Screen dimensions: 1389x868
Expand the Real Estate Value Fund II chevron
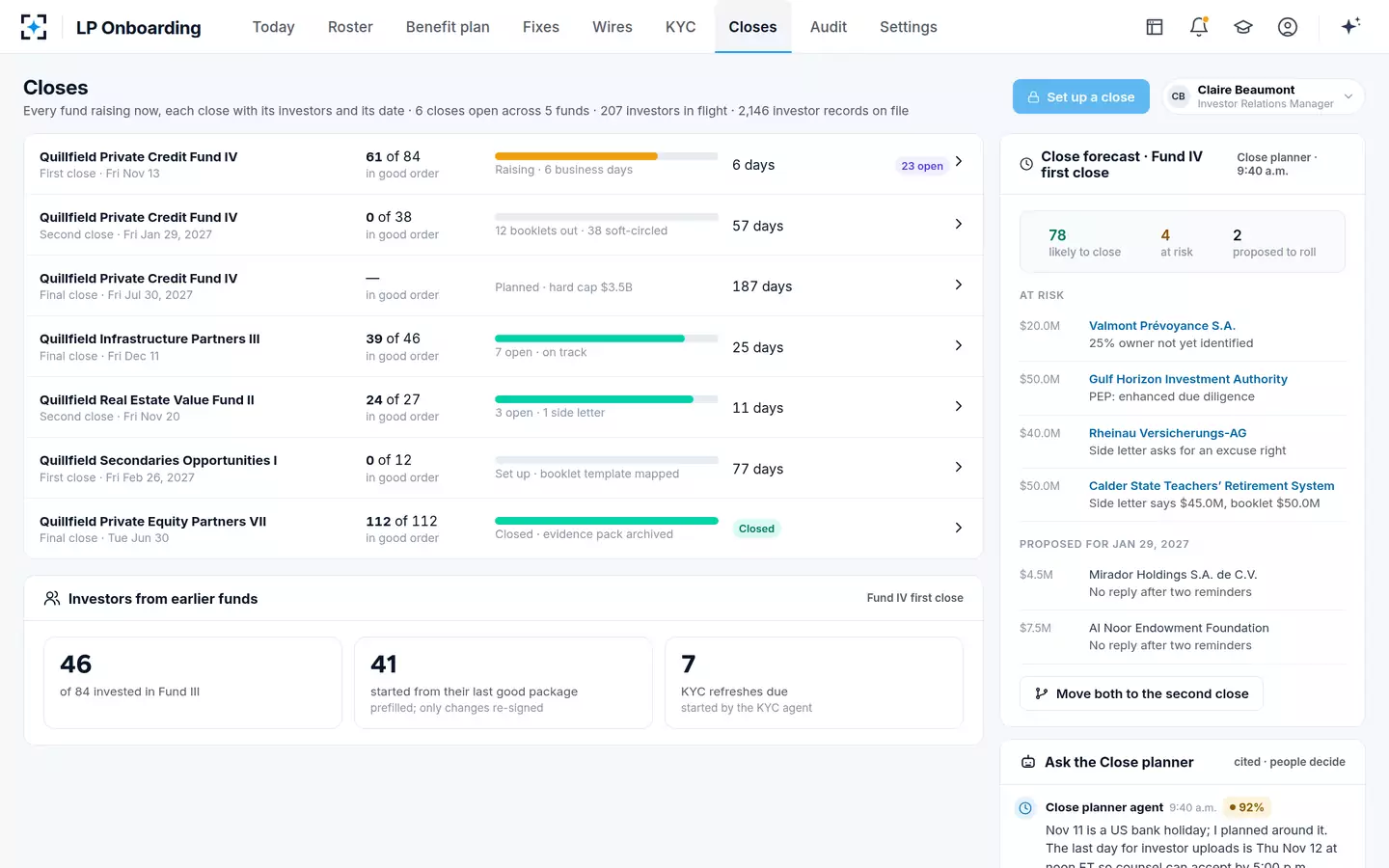(959, 406)
